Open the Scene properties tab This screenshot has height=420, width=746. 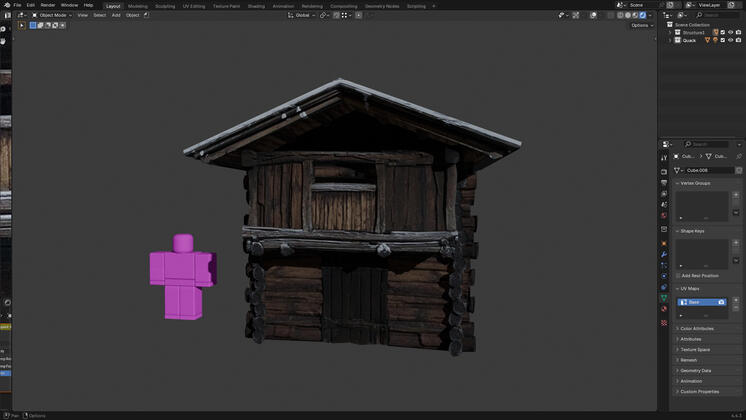pyautogui.click(x=664, y=205)
